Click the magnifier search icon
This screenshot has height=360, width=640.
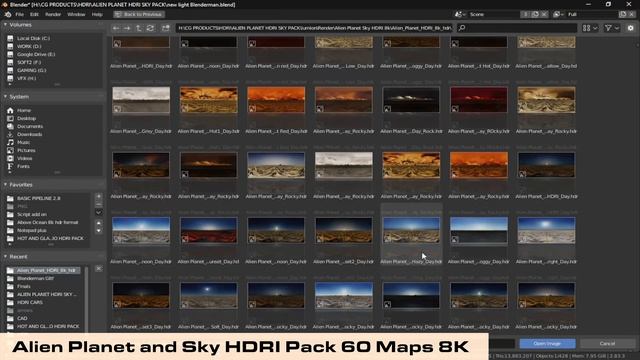click(x=462, y=28)
